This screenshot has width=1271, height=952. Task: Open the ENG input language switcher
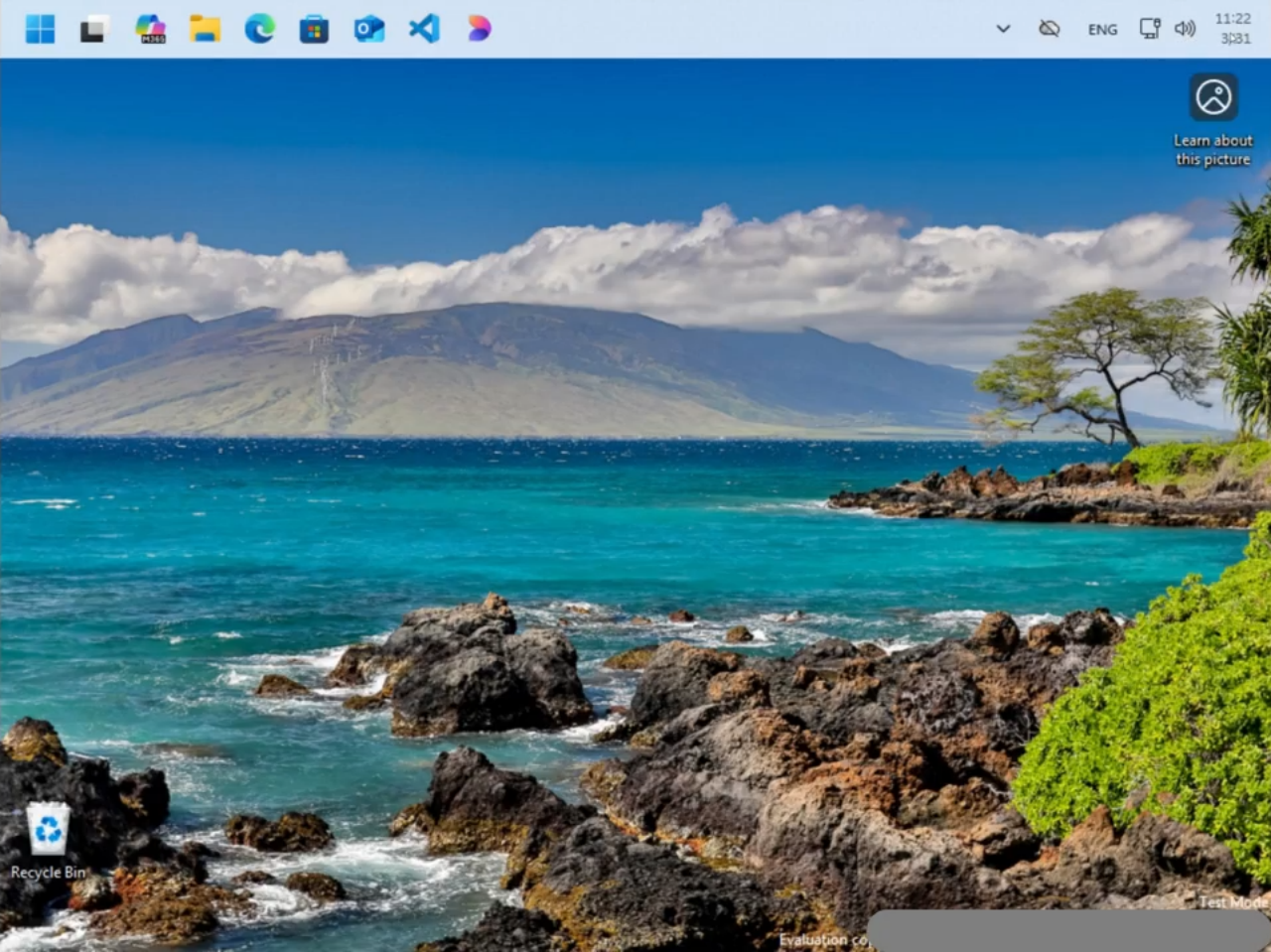(1102, 30)
